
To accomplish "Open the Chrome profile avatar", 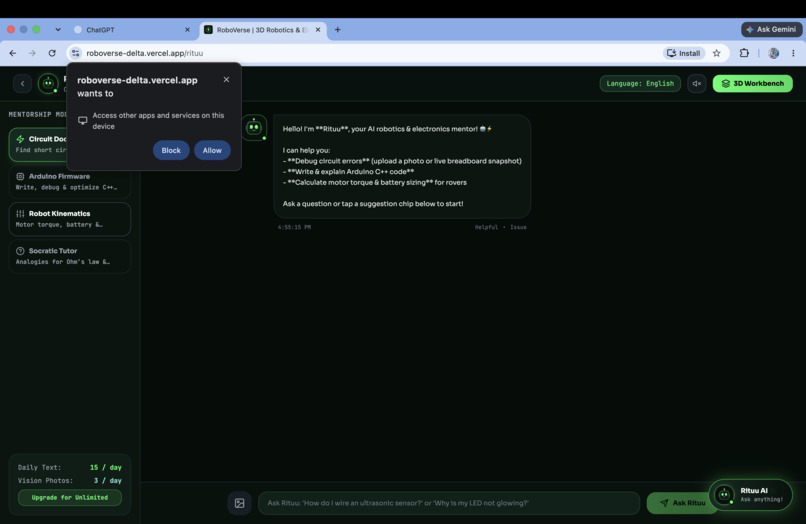I will (x=774, y=53).
